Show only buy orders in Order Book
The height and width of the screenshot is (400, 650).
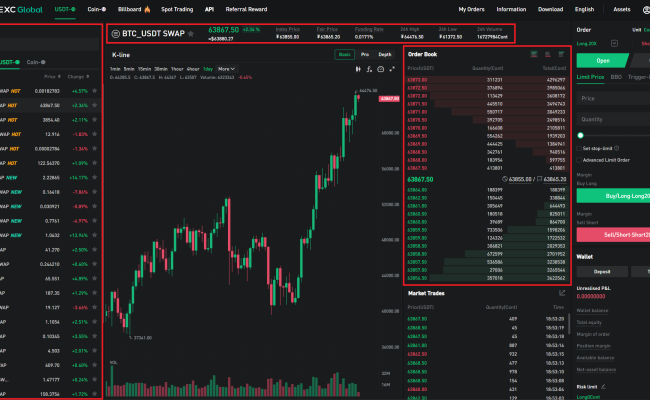(x=559, y=53)
